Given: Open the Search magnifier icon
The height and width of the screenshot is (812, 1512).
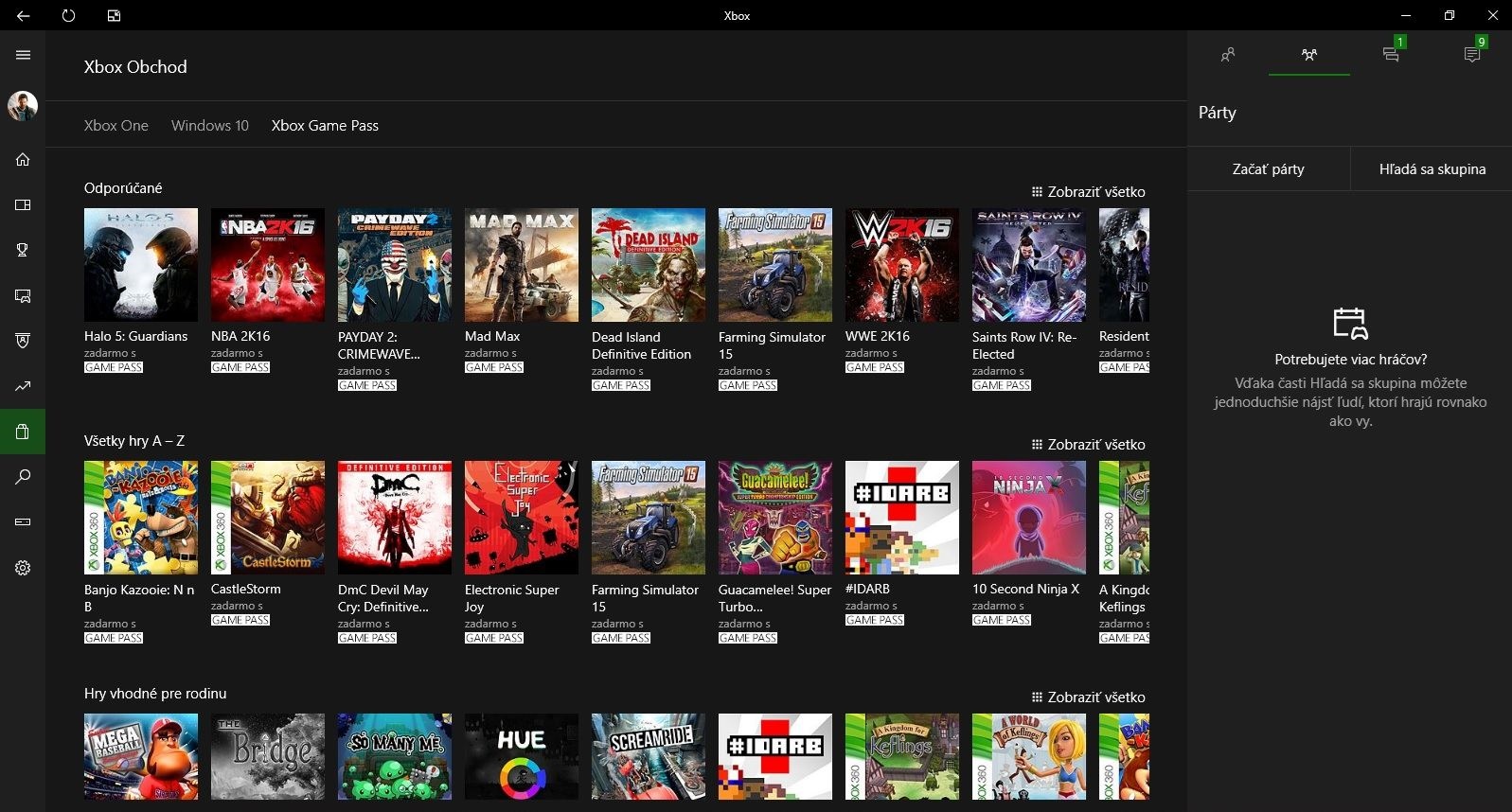Looking at the screenshot, I should (23, 477).
